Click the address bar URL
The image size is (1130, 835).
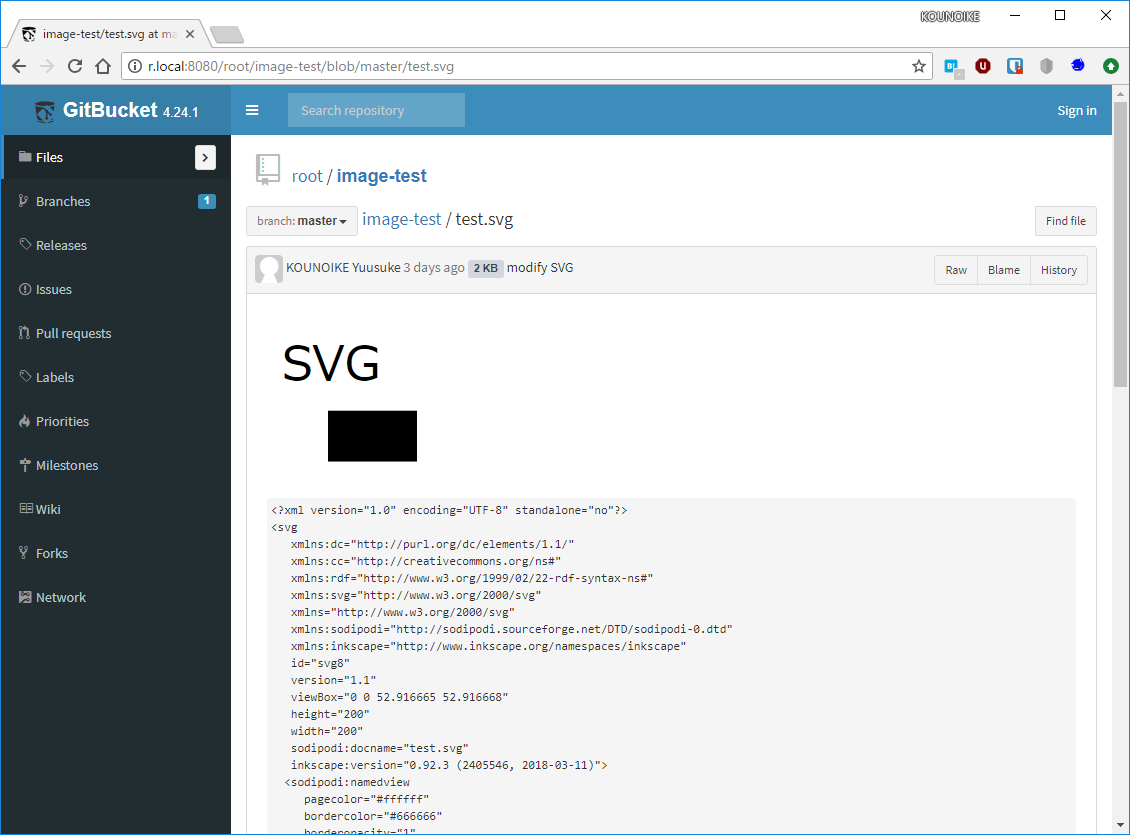click(301, 66)
